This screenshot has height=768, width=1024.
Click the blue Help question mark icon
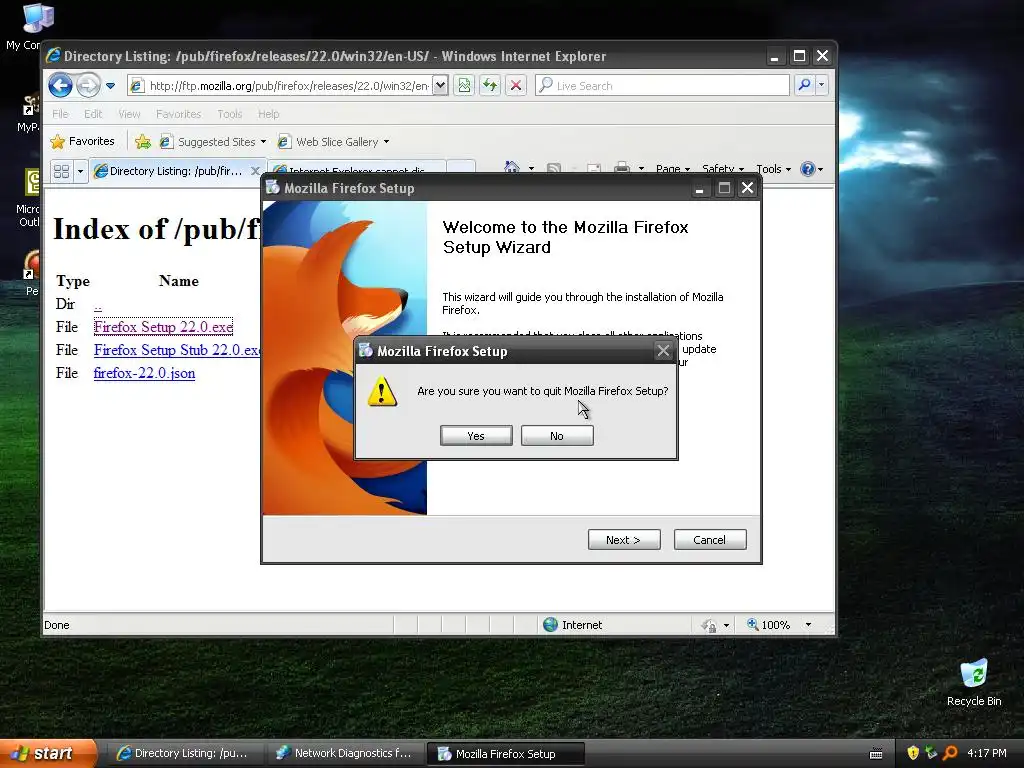point(808,168)
